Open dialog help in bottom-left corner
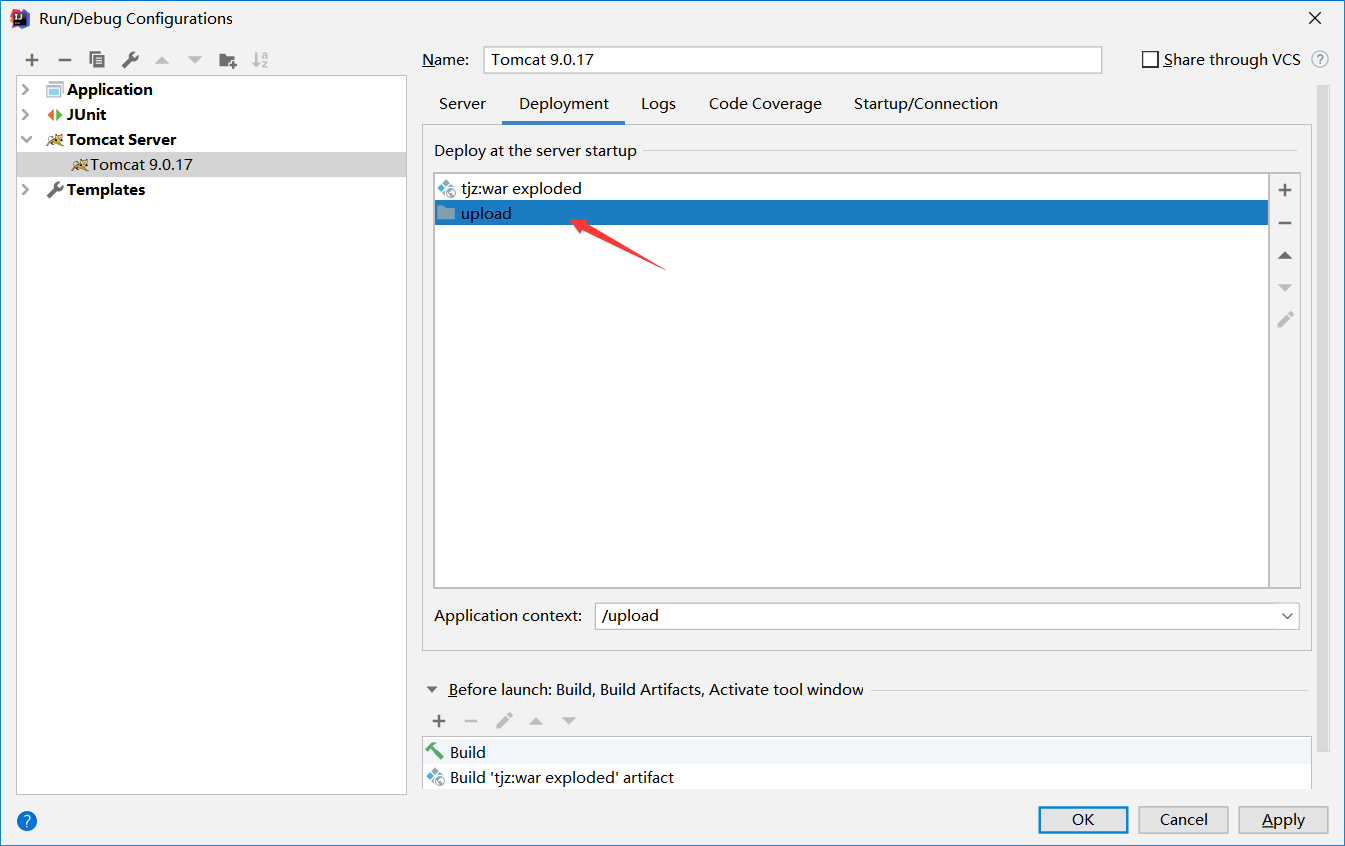 (x=27, y=821)
